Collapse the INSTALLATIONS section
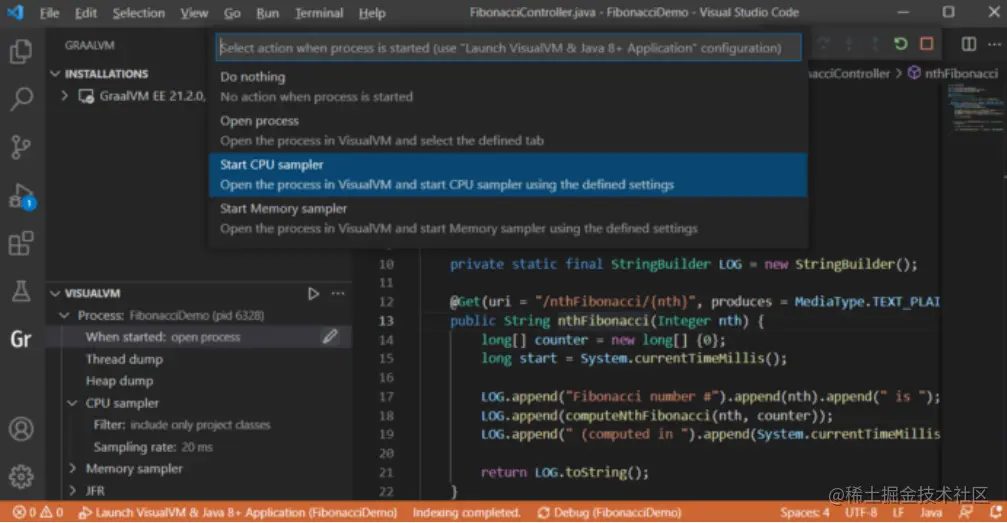1007x523 pixels. (55, 74)
